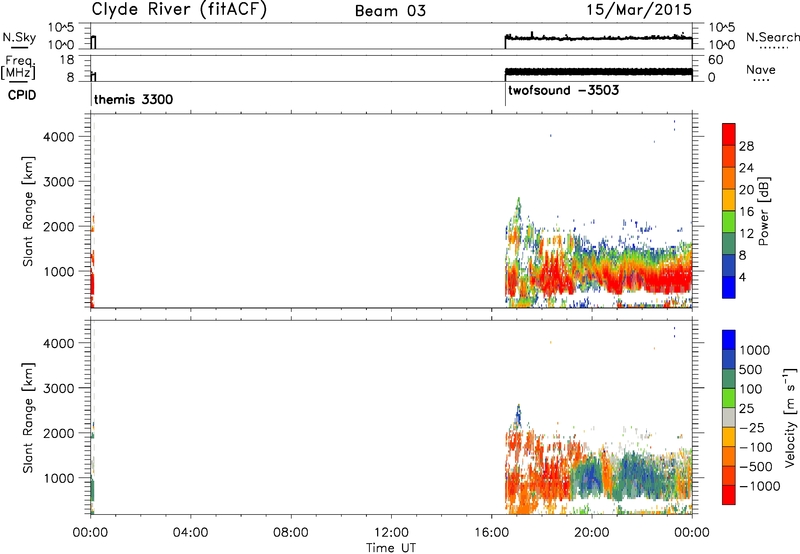Click "1000" on the velocity panel range axis
The image size is (800, 554).
tap(59, 478)
